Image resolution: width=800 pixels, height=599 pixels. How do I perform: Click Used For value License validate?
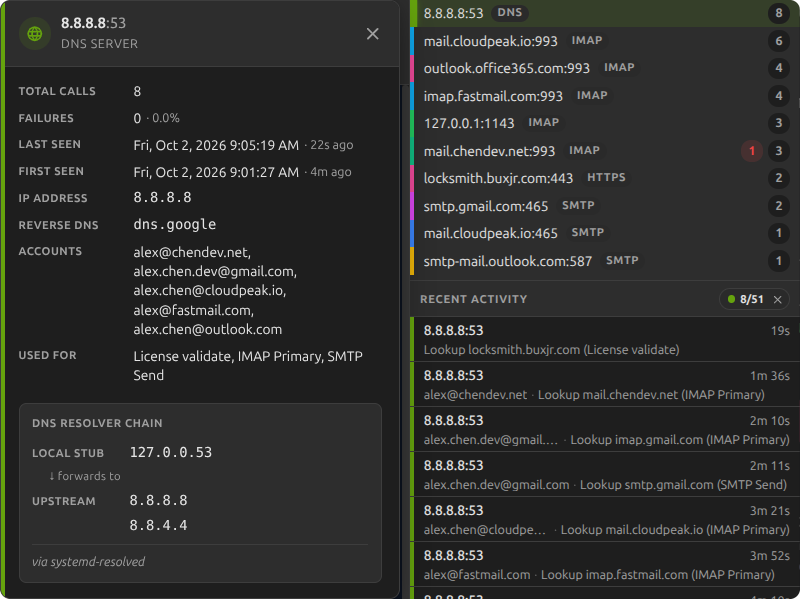pyautogui.click(x=182, y=356)
